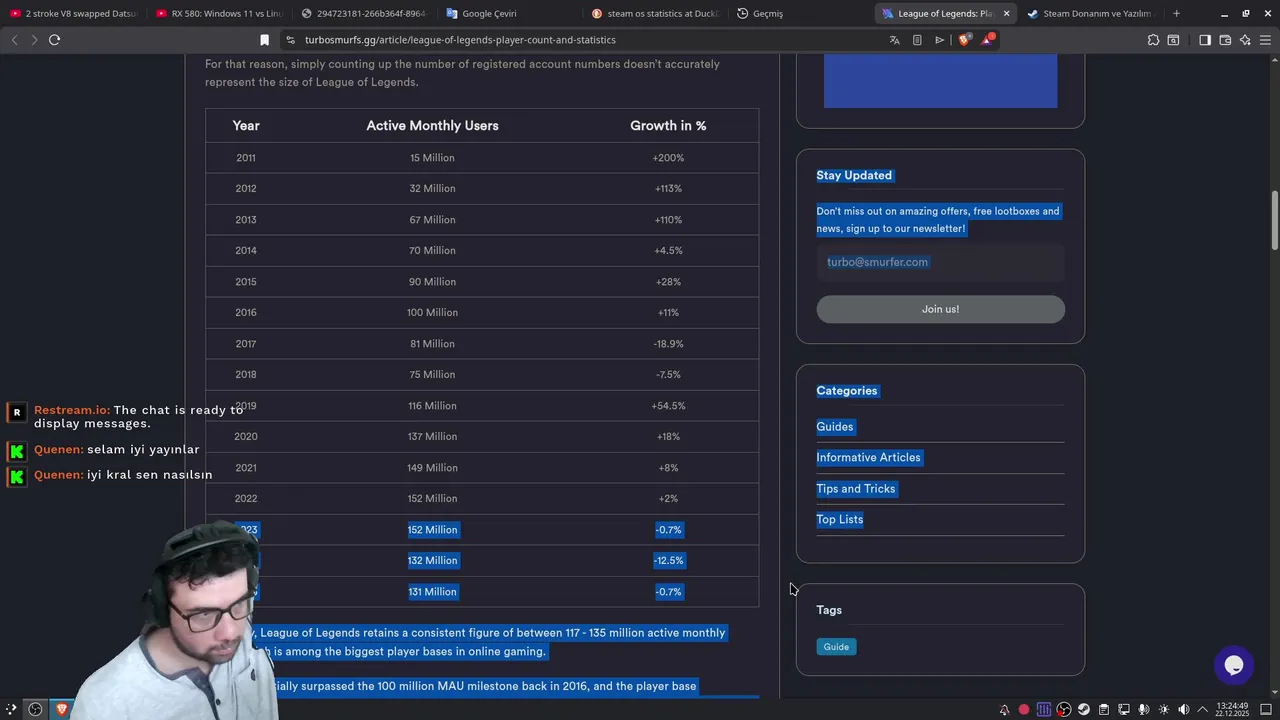Viewport: 1280px width, 720px height.
Task: Open the microphone tray icon
Action: 1144,710
